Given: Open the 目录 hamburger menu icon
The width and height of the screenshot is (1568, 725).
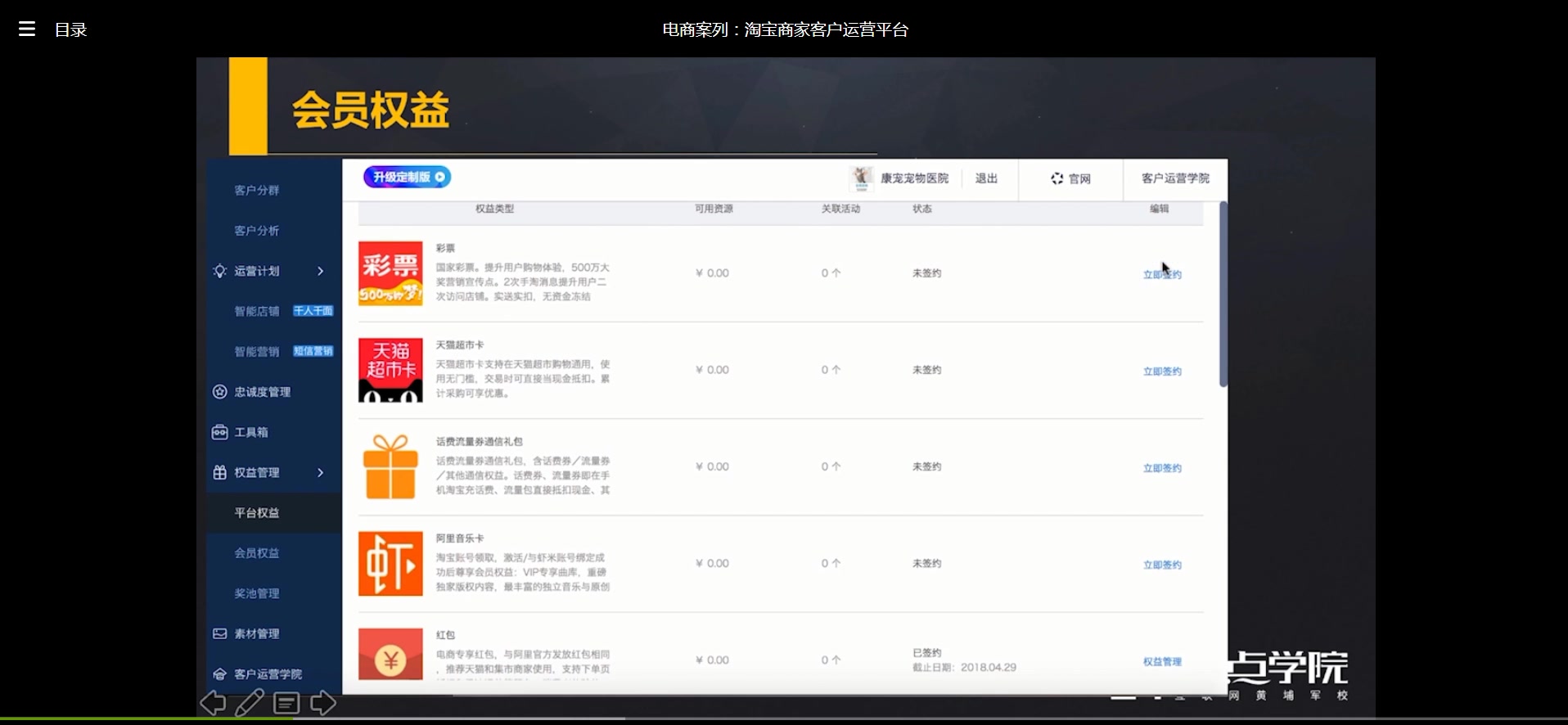Looking at the screenshot, I should coord(27,29).
